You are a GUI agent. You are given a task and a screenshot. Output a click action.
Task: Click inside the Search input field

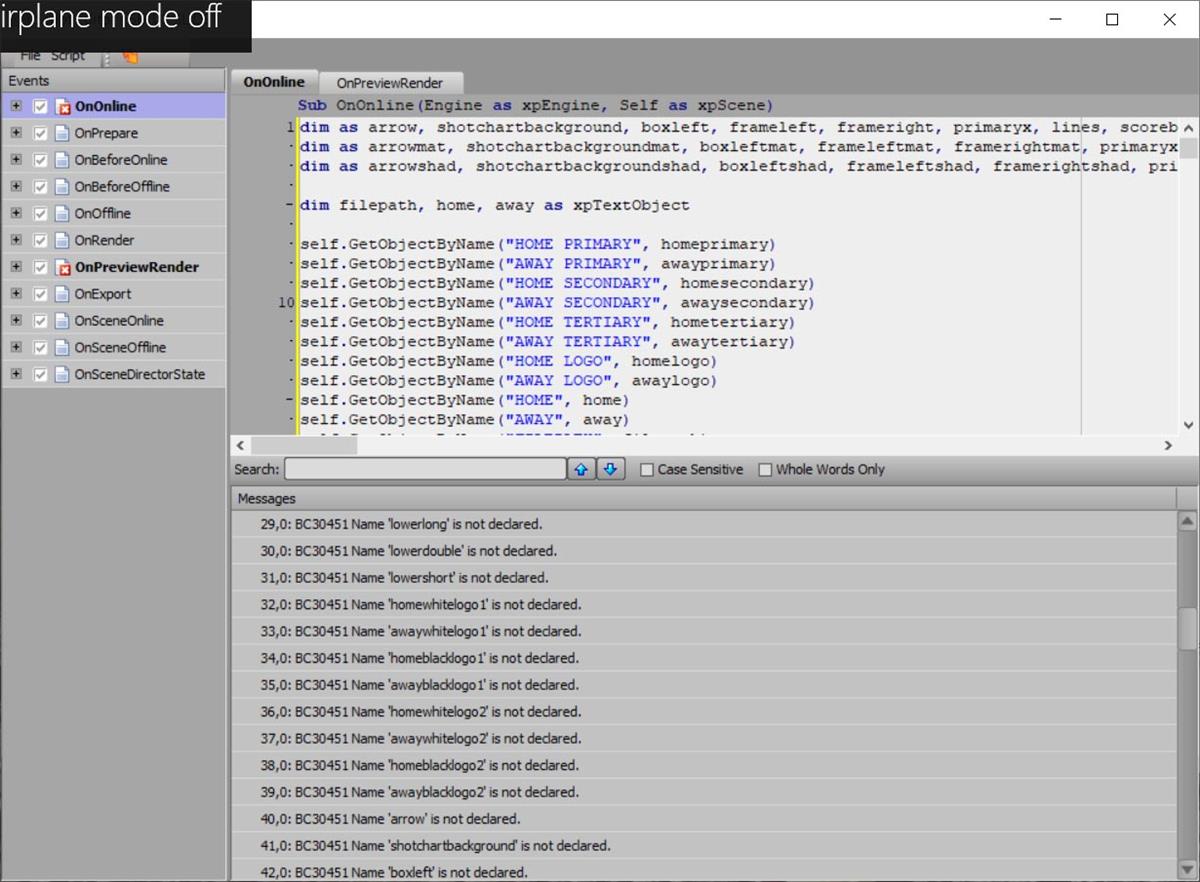425,469
